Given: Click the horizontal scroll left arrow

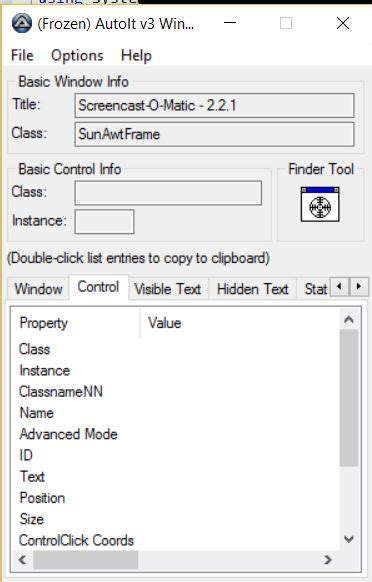Looking at the screenshot, I should (x=22, y=559).
